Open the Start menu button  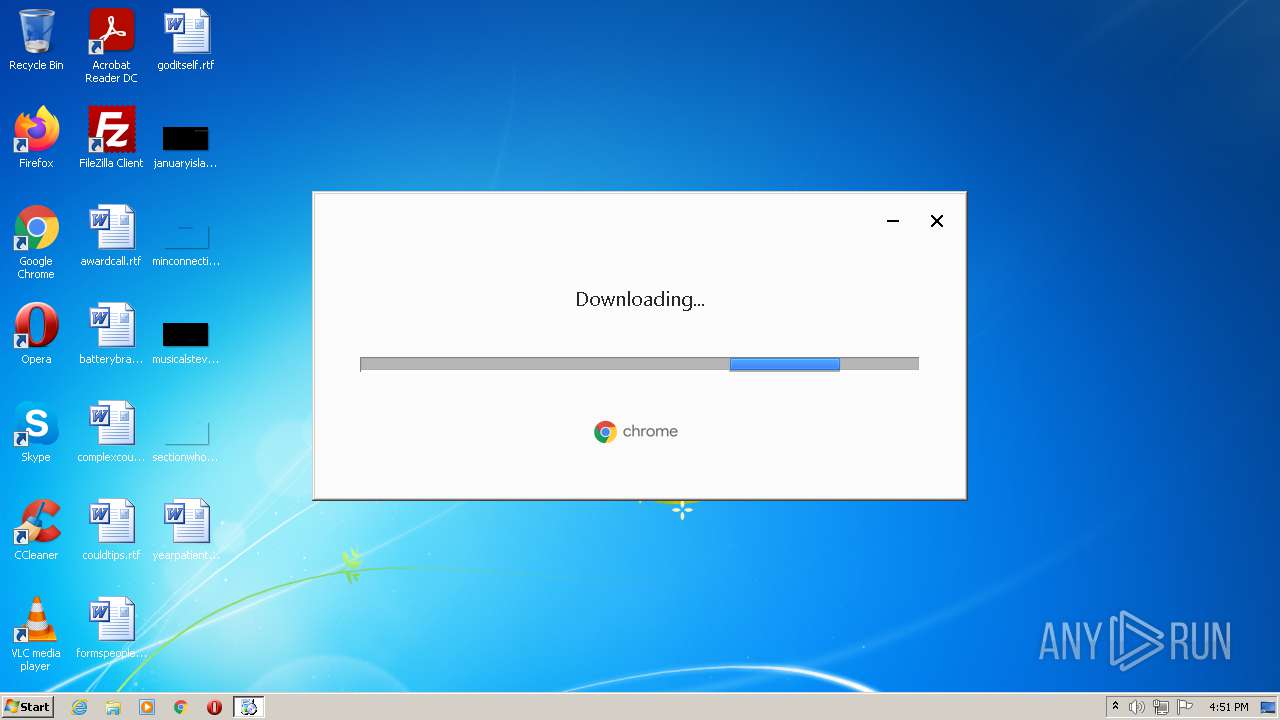point(27,707)
